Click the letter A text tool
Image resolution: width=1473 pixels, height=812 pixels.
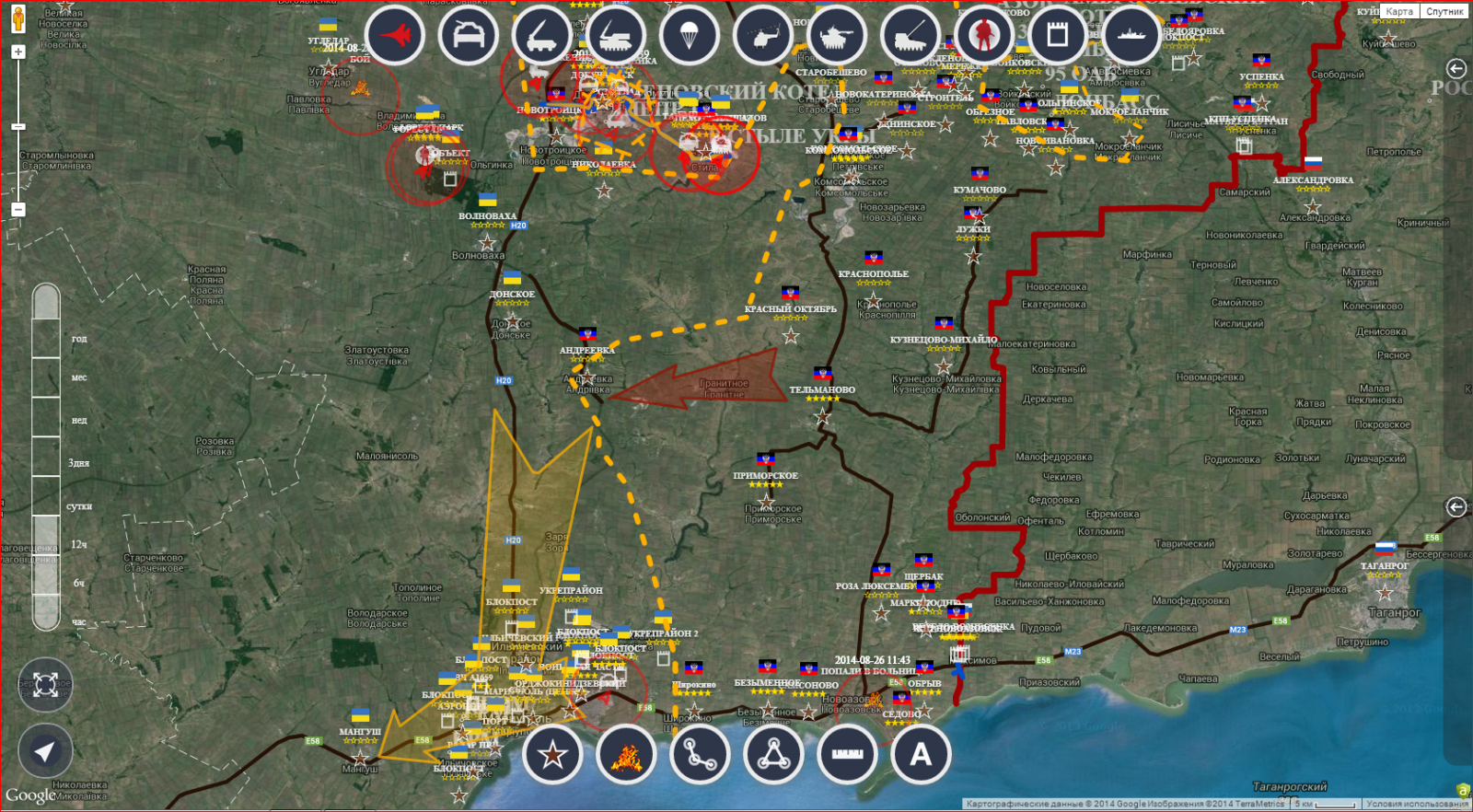(921, 755)
